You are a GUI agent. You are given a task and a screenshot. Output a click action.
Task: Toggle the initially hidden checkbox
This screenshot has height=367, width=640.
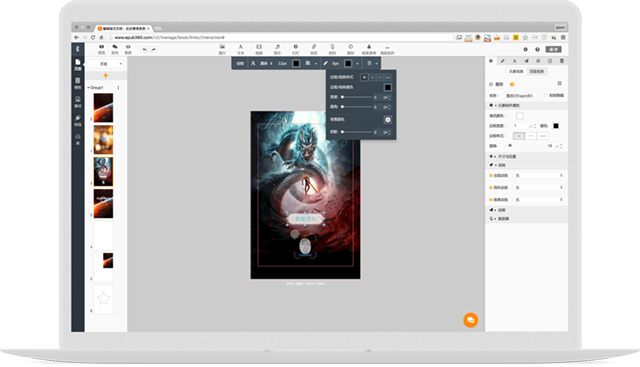pos(545,95)
